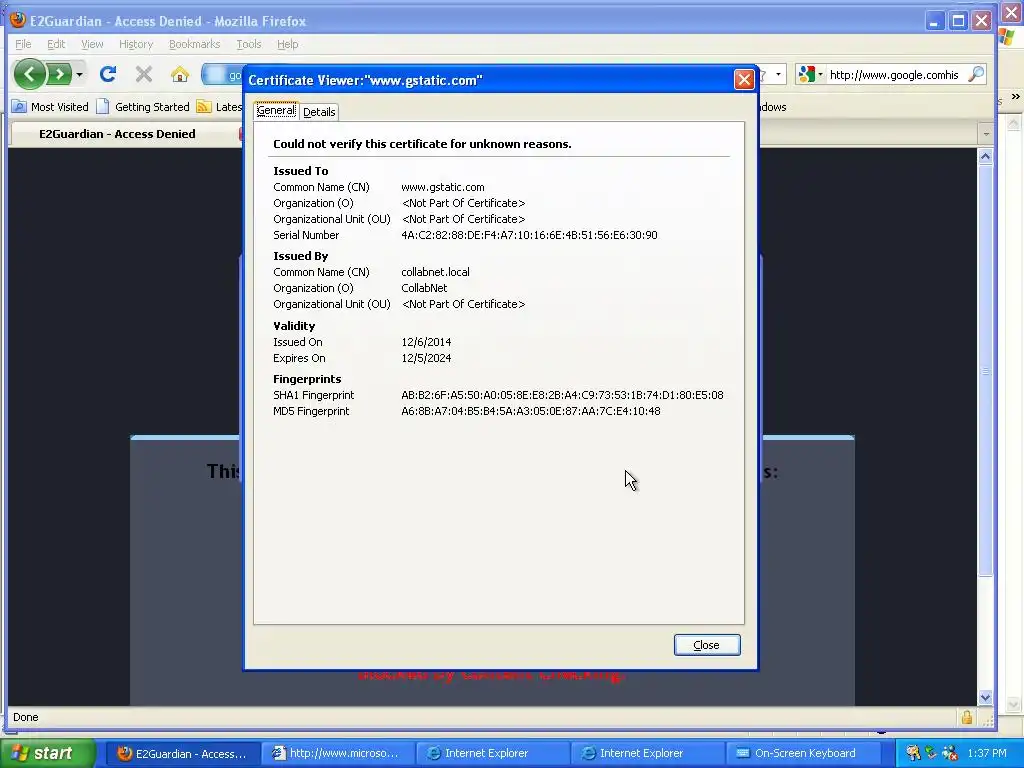The width and height of the screenshot is (1024, 768).
Task: Click the Close button in Certificate Viewer
Action: [x=707, y=645]
